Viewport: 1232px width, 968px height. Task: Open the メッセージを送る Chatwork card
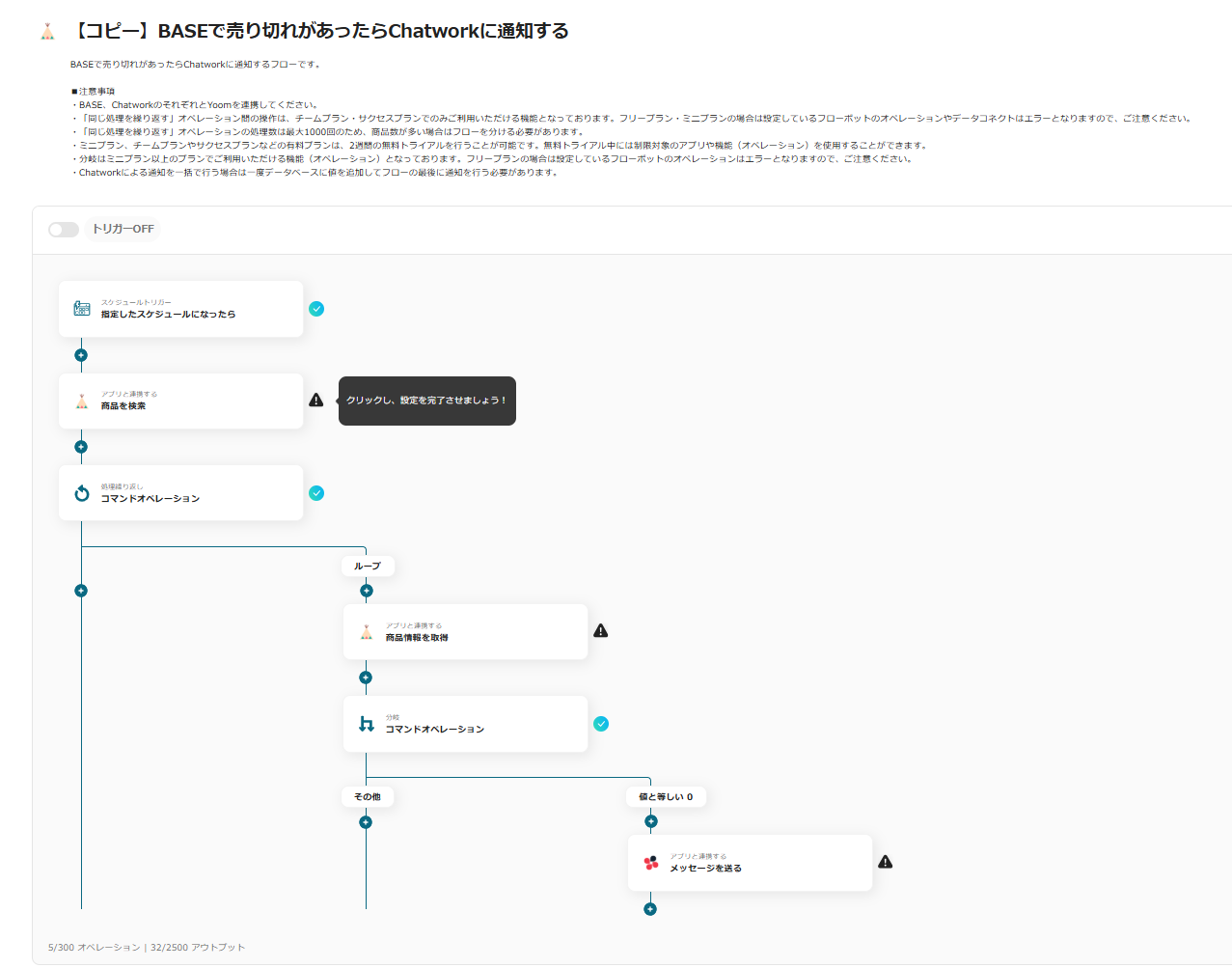(x=750, y=863)
